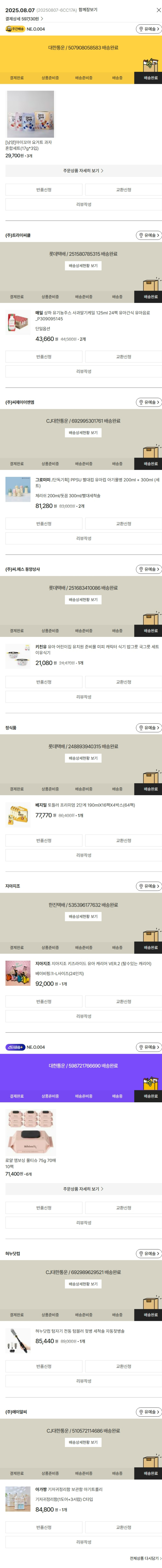Click the 유예술 location pin for (주)트라이씨클

pos(149,235)
